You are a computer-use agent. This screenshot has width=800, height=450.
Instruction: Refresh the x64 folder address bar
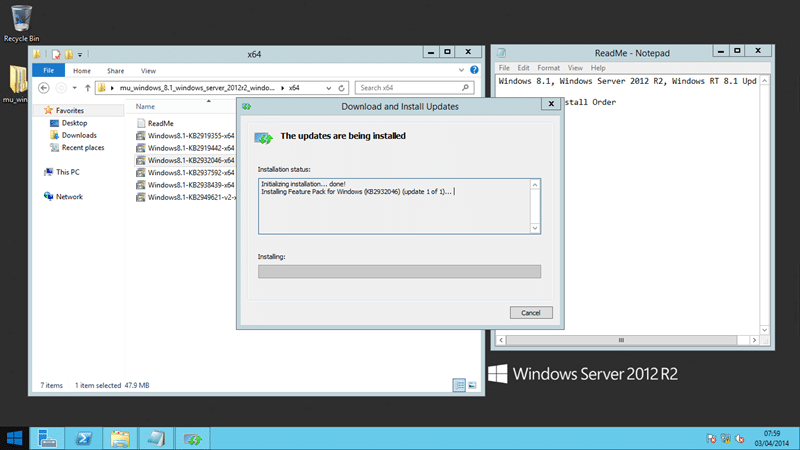coord(341,88)
